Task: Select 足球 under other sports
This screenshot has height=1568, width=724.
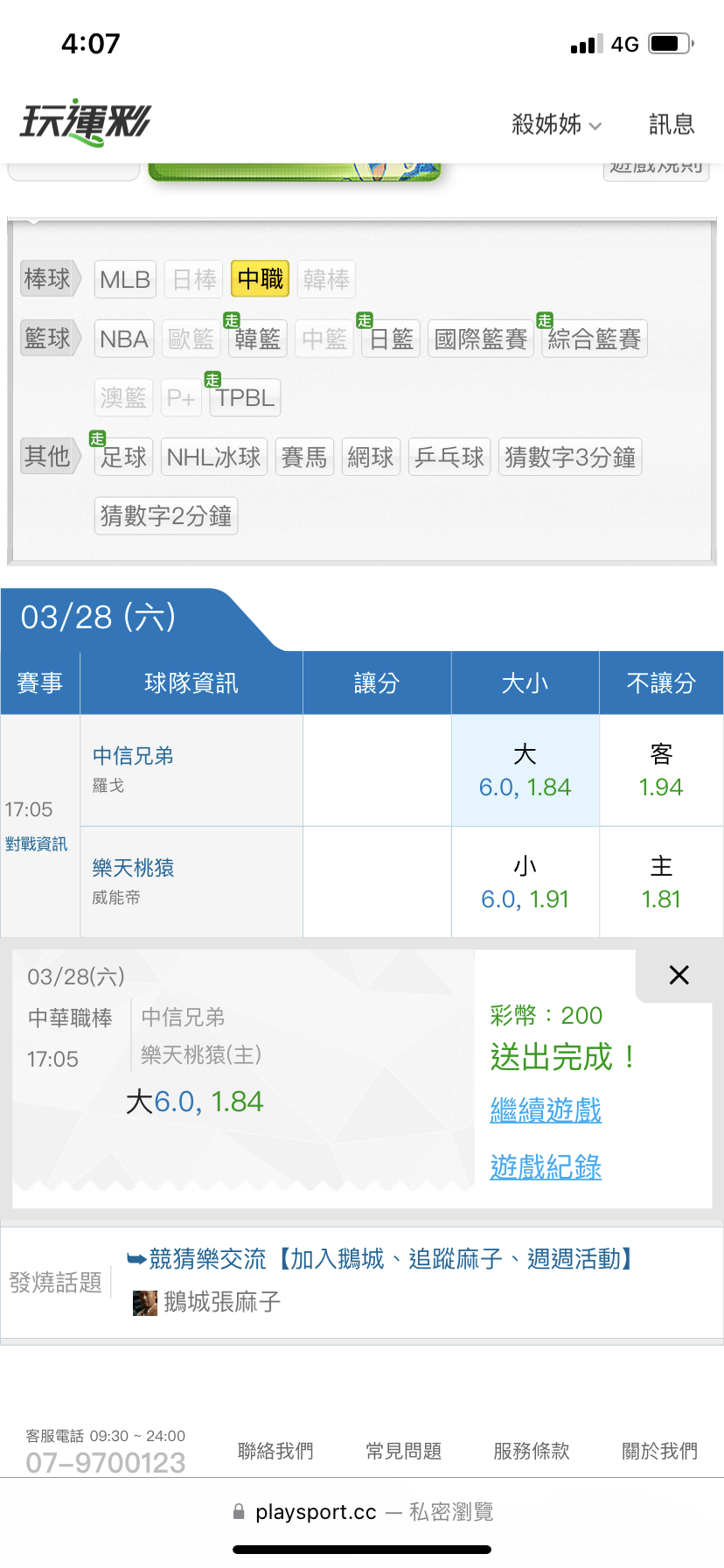Action: 123,457
